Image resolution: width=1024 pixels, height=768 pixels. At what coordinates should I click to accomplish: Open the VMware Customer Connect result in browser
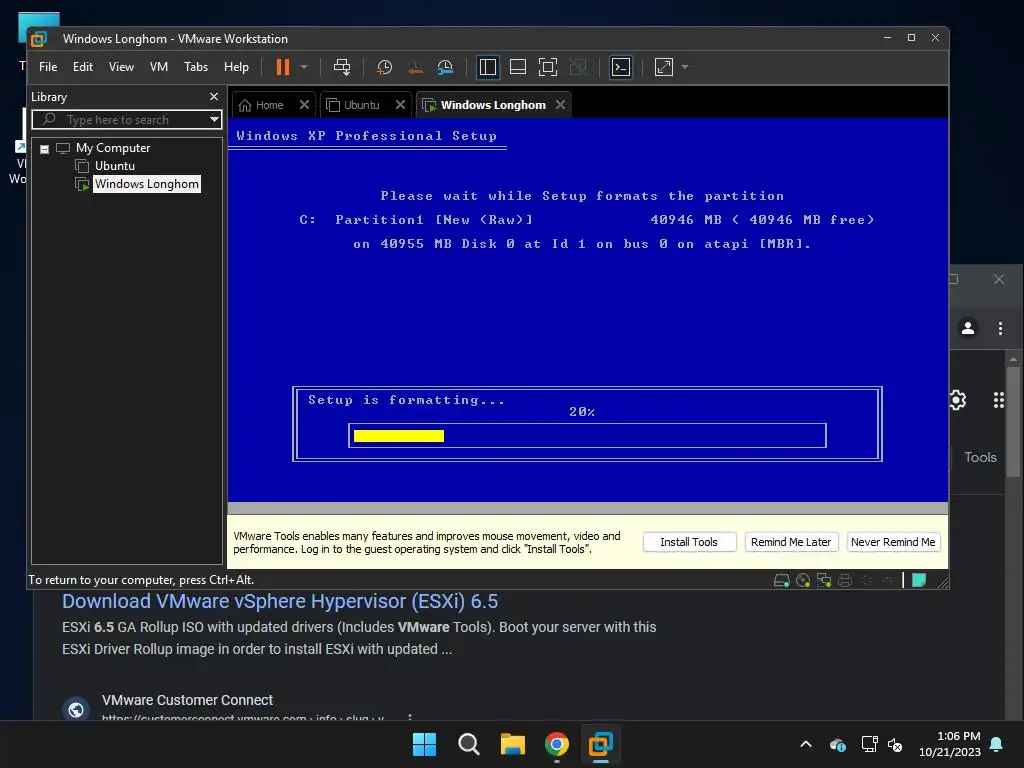point(187,700)
